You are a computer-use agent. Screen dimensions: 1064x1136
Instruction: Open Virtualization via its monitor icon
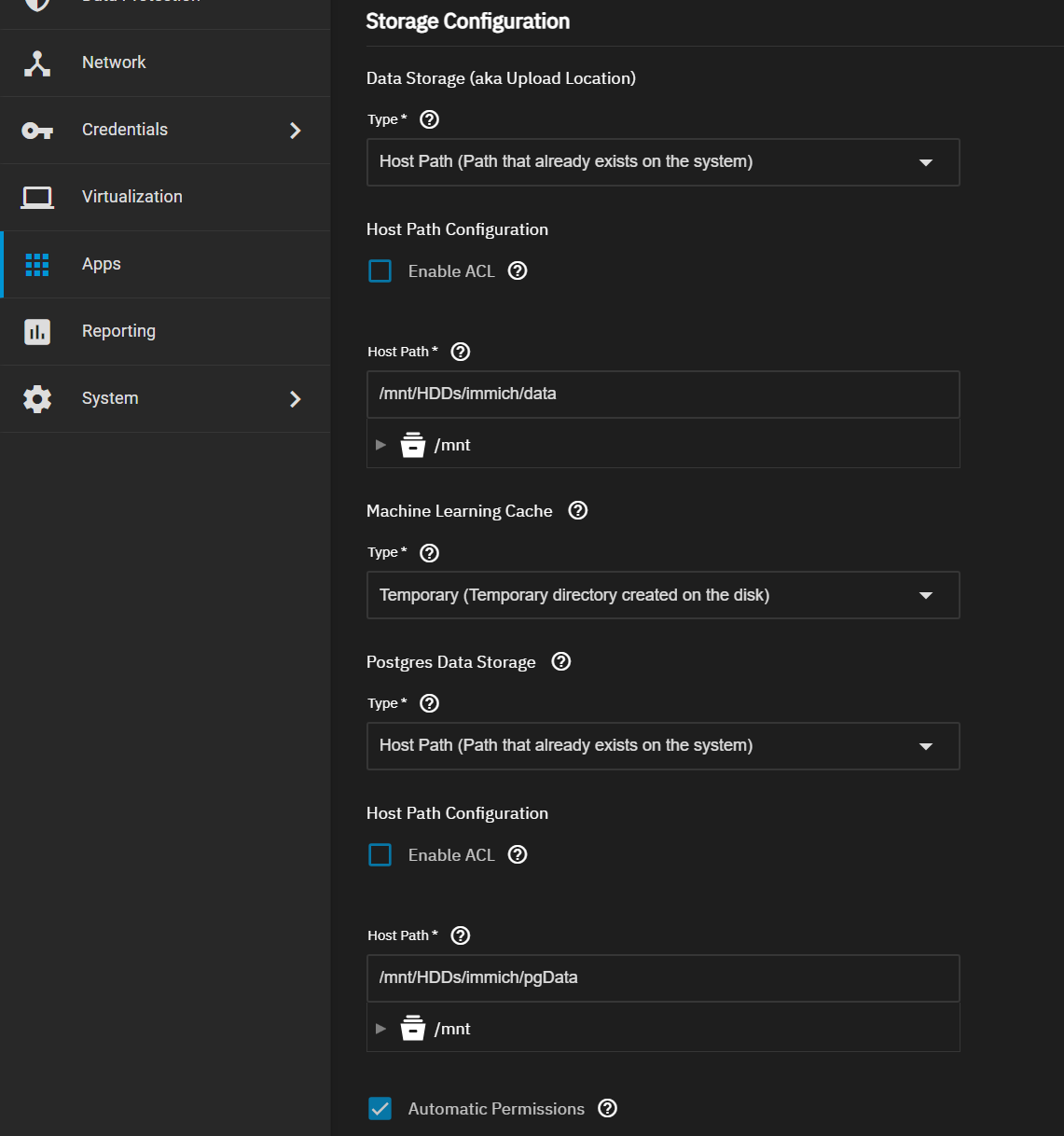pyautogui.click(x=36, y=197)
